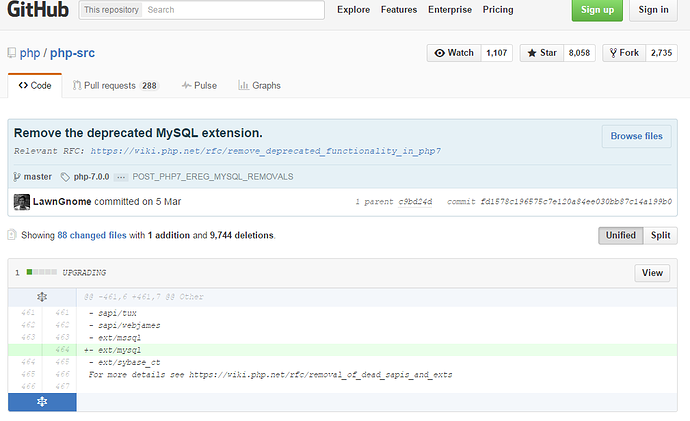Open parent commit c9bd24d link

415,201
